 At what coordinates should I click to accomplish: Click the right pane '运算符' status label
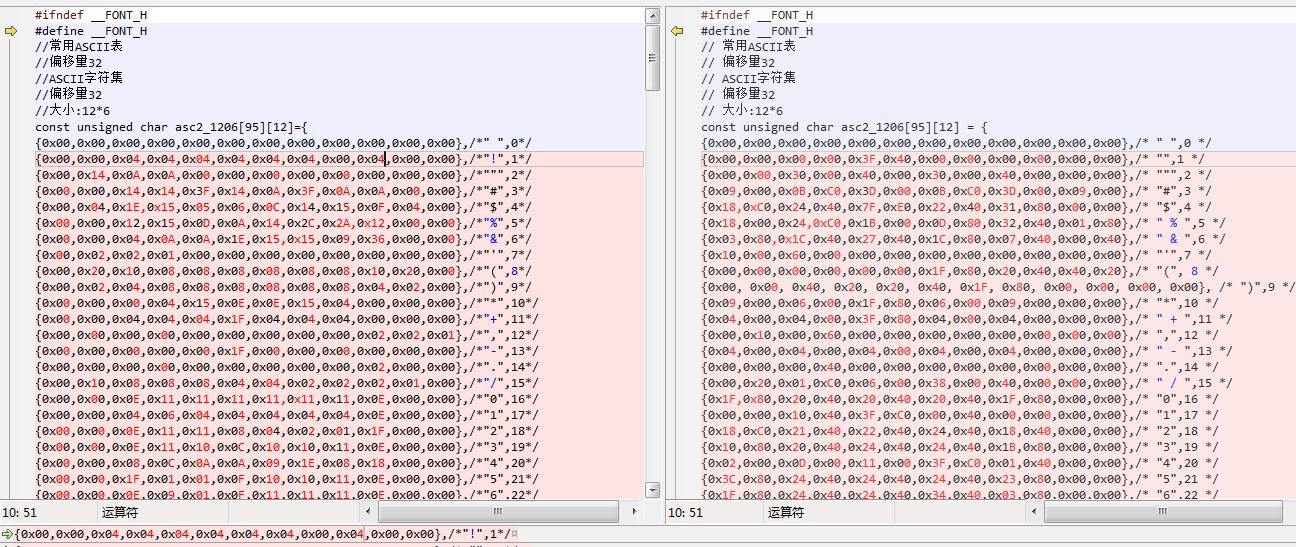tap(787, 512)
